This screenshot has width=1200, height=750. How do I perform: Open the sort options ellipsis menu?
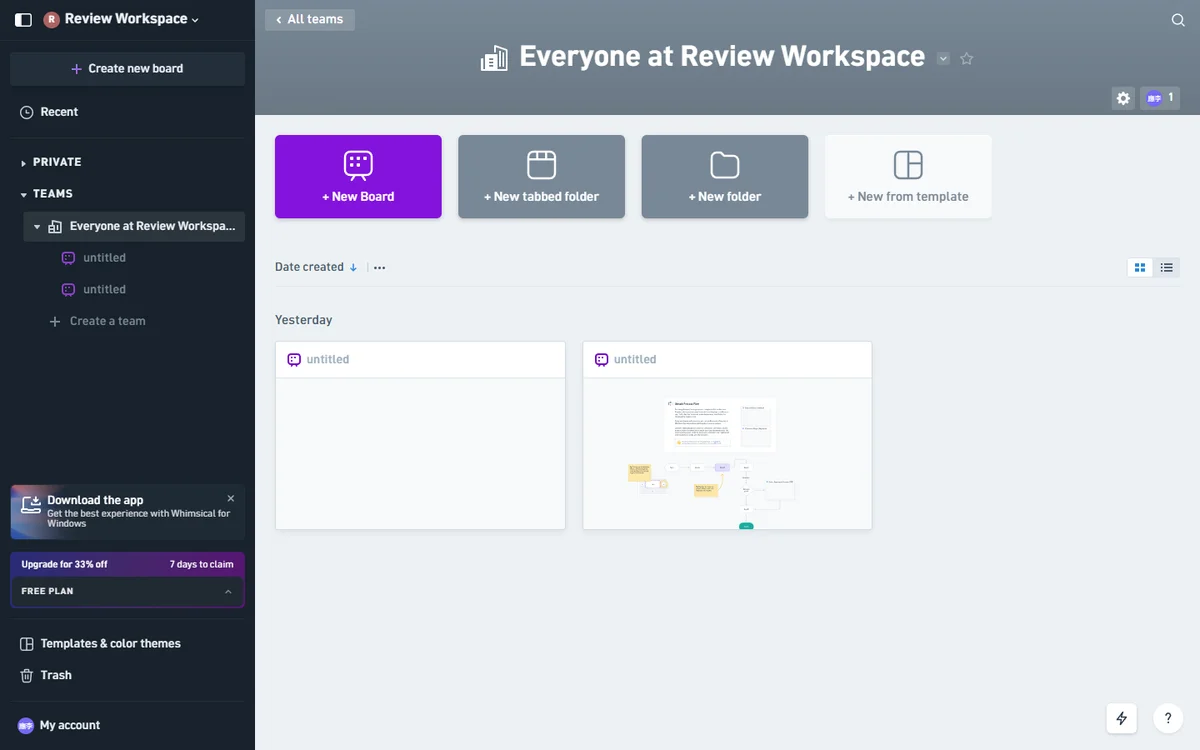[380, 267]
